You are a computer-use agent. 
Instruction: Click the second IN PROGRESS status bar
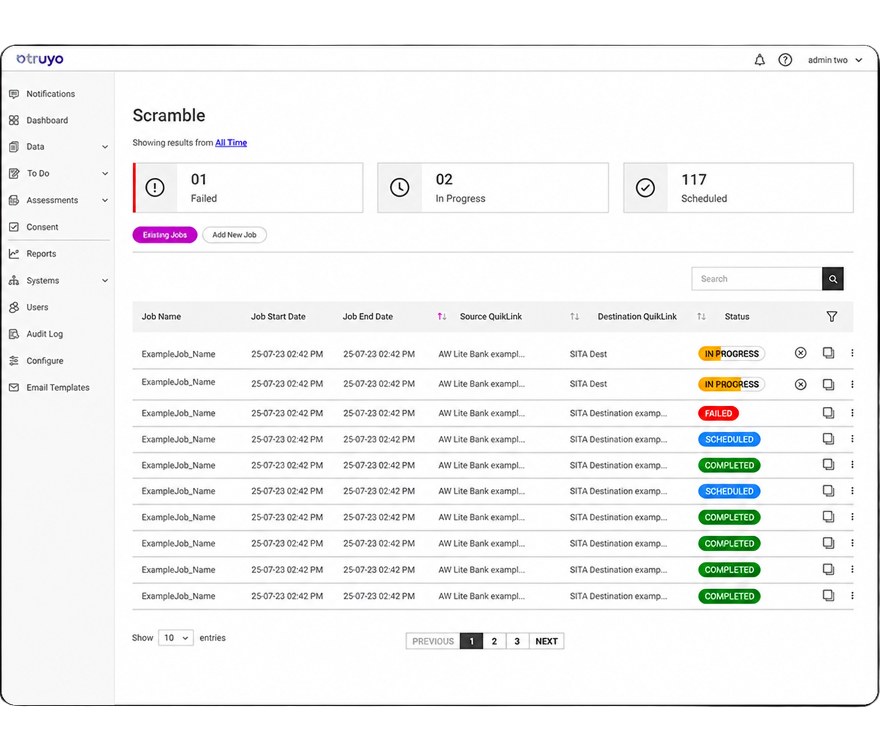pos(731,384)
